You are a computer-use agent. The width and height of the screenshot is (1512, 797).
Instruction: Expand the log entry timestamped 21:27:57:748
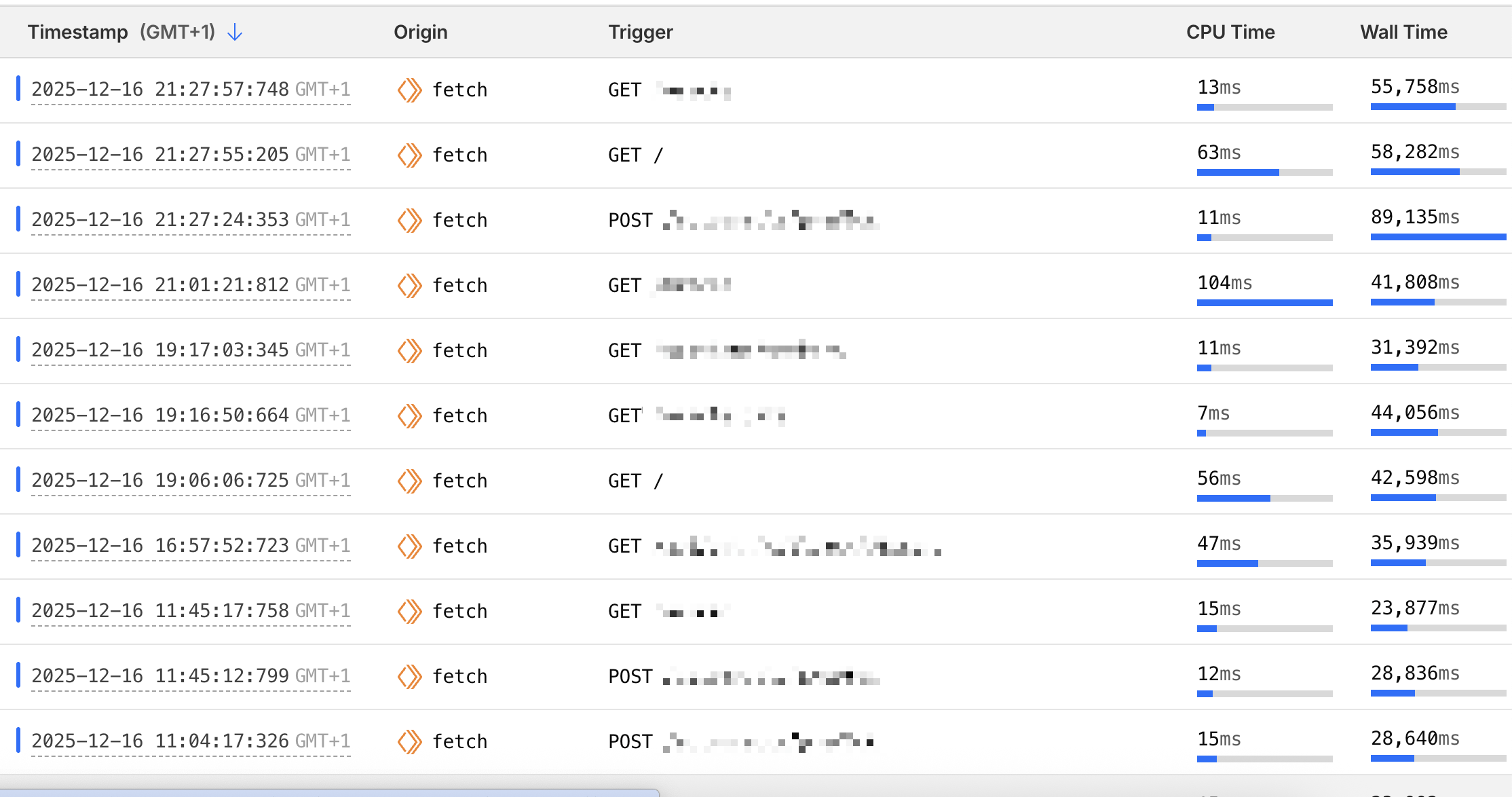point(191,89)
